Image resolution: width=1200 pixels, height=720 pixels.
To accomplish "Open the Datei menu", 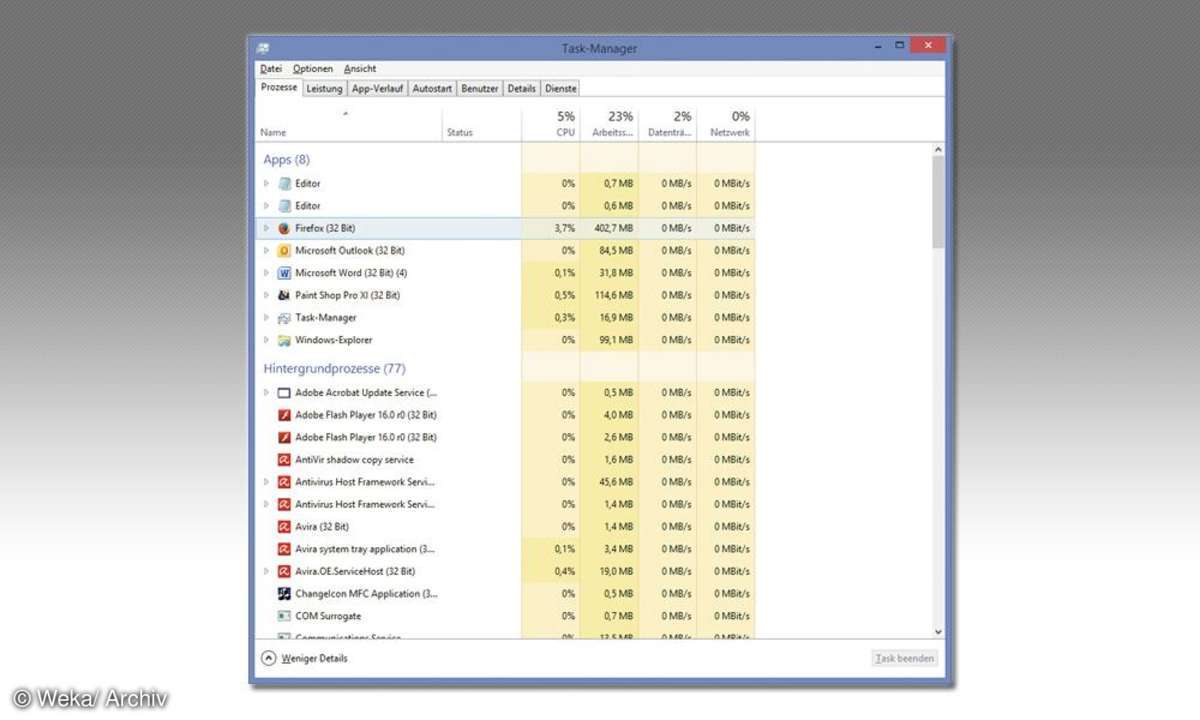I will coord(271,69).
